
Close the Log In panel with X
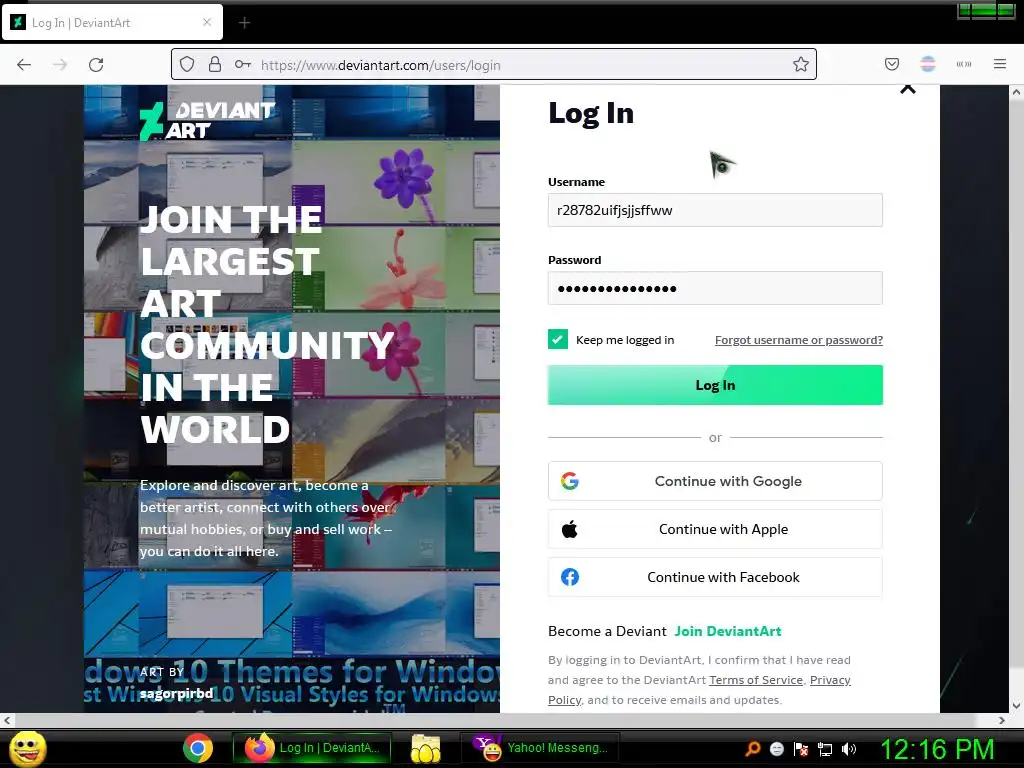point(908,89)
